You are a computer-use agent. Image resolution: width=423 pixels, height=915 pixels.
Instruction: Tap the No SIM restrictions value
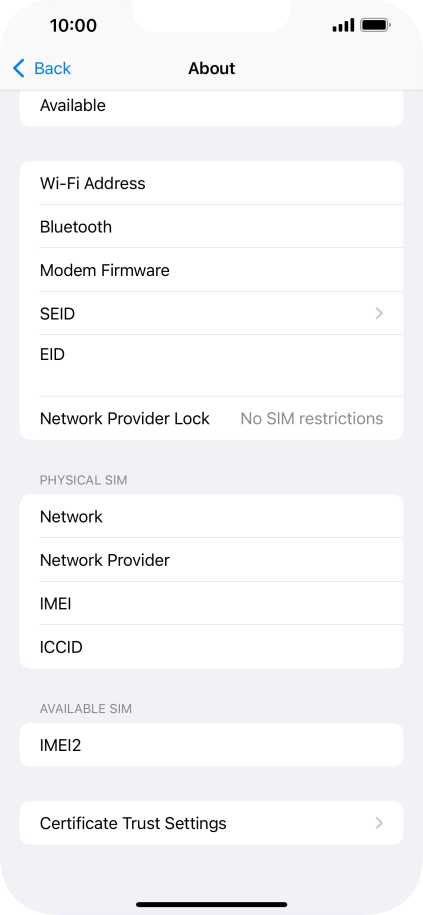(312, 418)
